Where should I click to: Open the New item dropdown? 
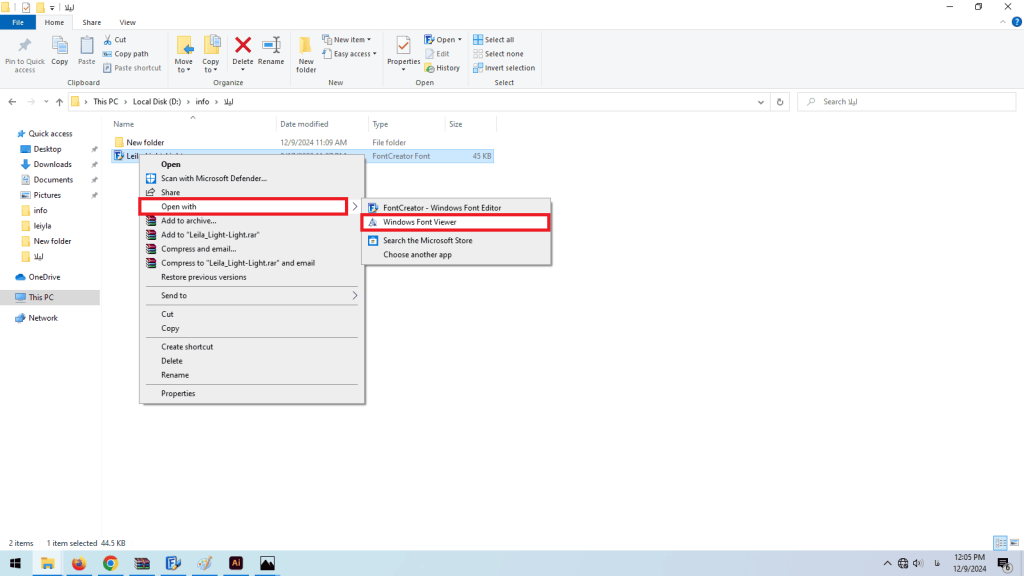[346, 40]
